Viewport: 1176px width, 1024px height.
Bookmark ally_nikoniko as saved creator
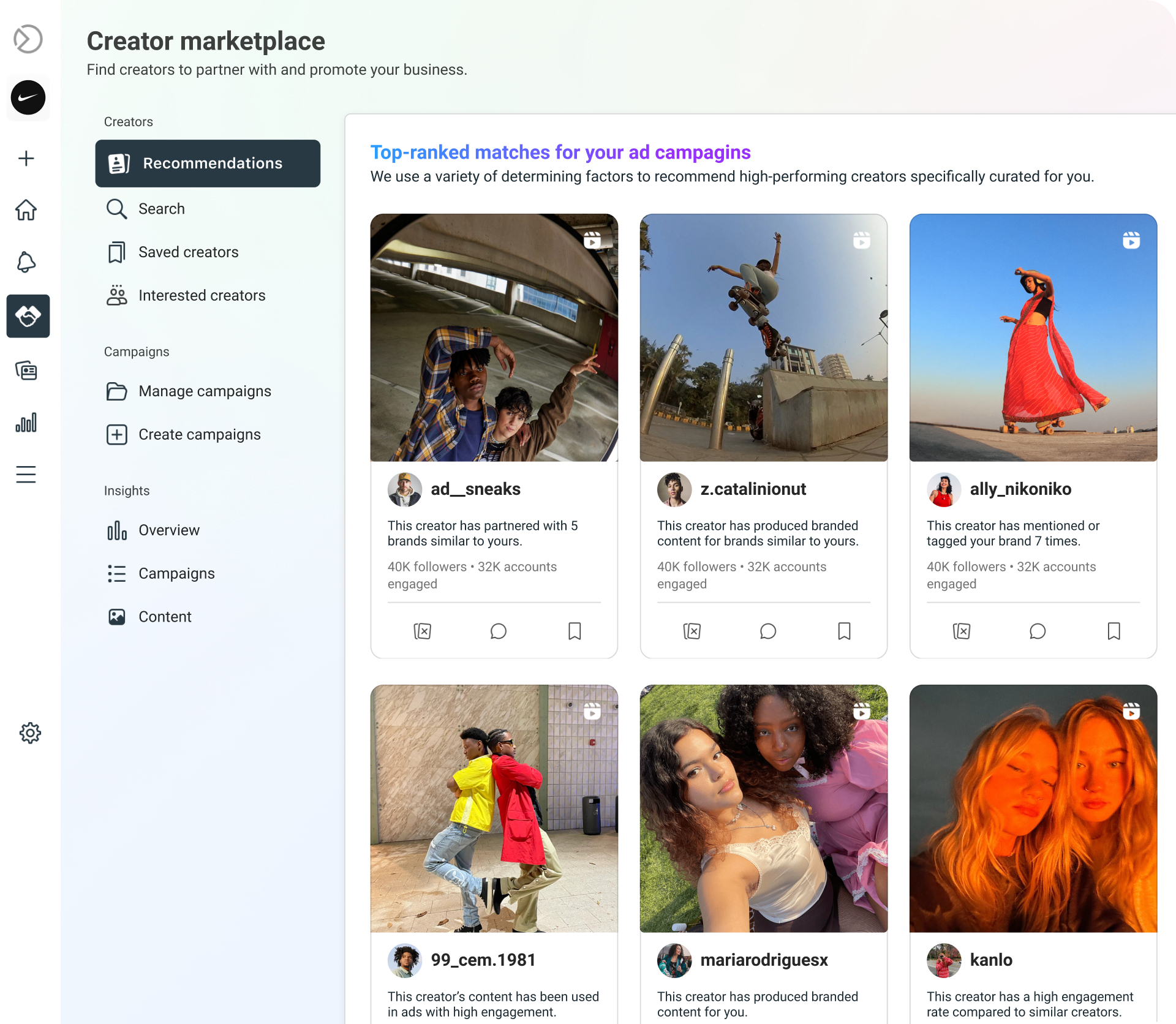1114,631
